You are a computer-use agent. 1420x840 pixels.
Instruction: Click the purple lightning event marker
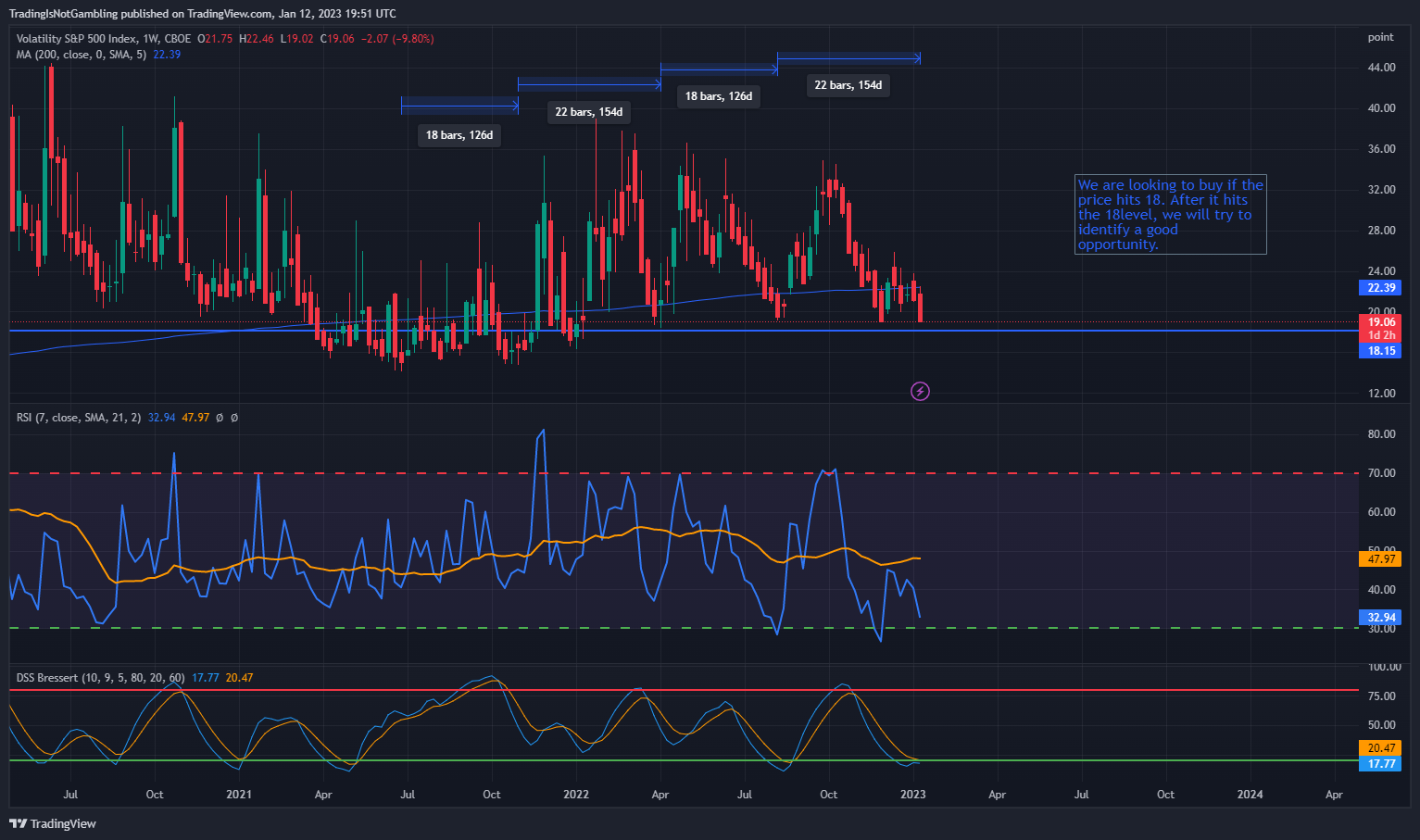920,392
